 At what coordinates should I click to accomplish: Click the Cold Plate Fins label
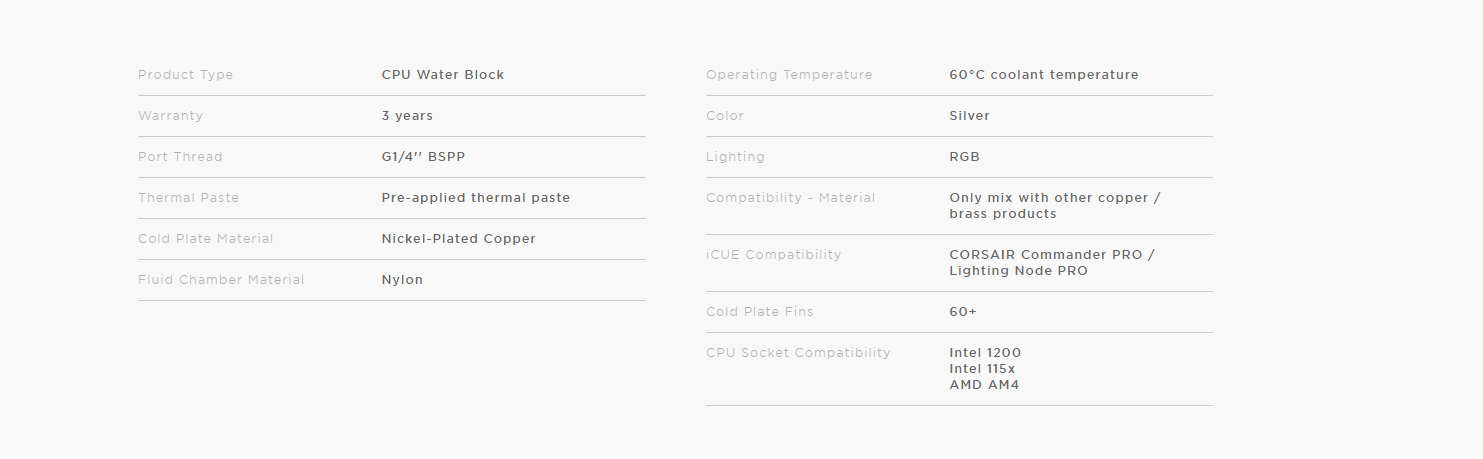coord(760,312)
